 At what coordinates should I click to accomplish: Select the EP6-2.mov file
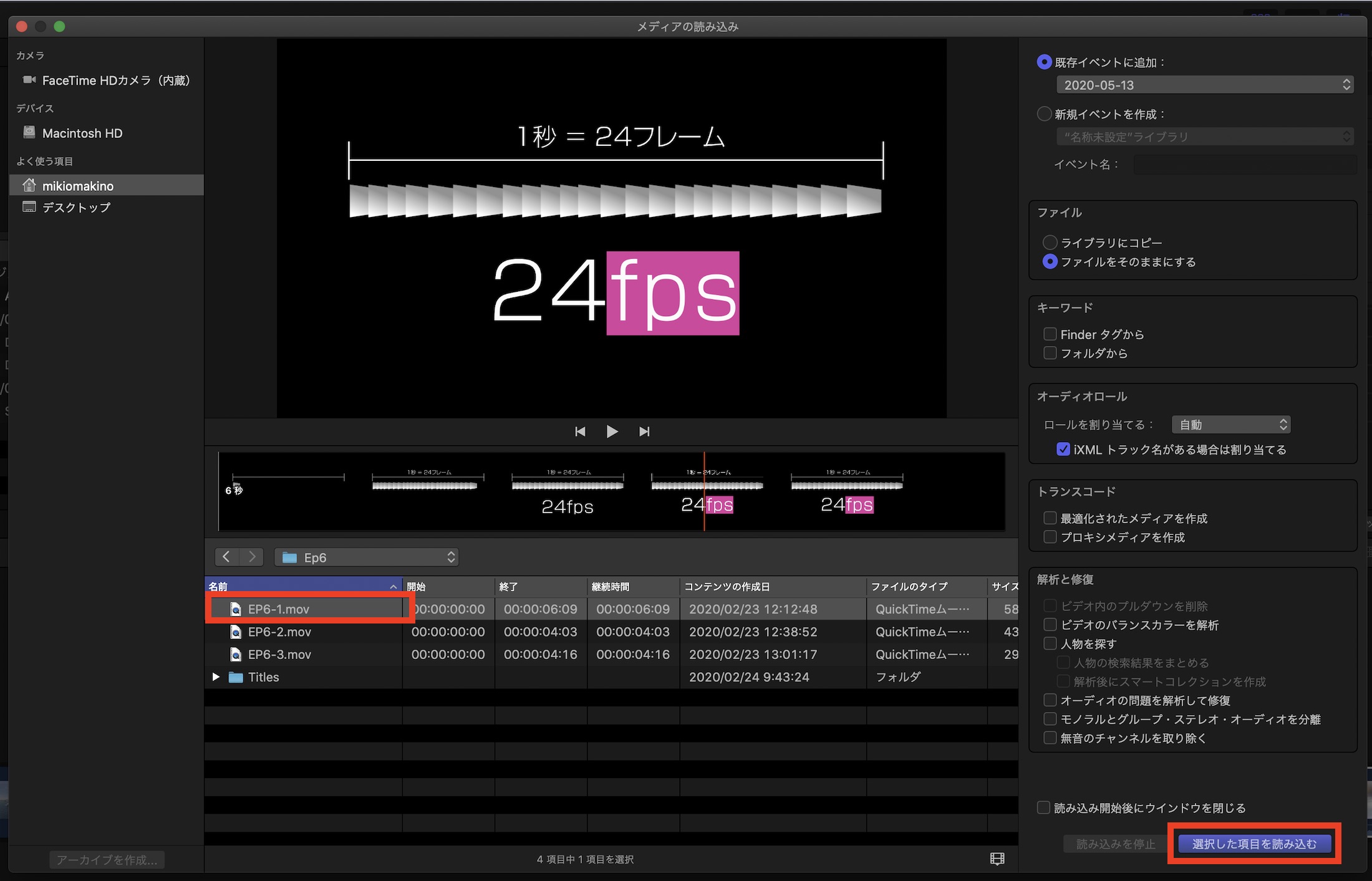[x=279, y=632]
